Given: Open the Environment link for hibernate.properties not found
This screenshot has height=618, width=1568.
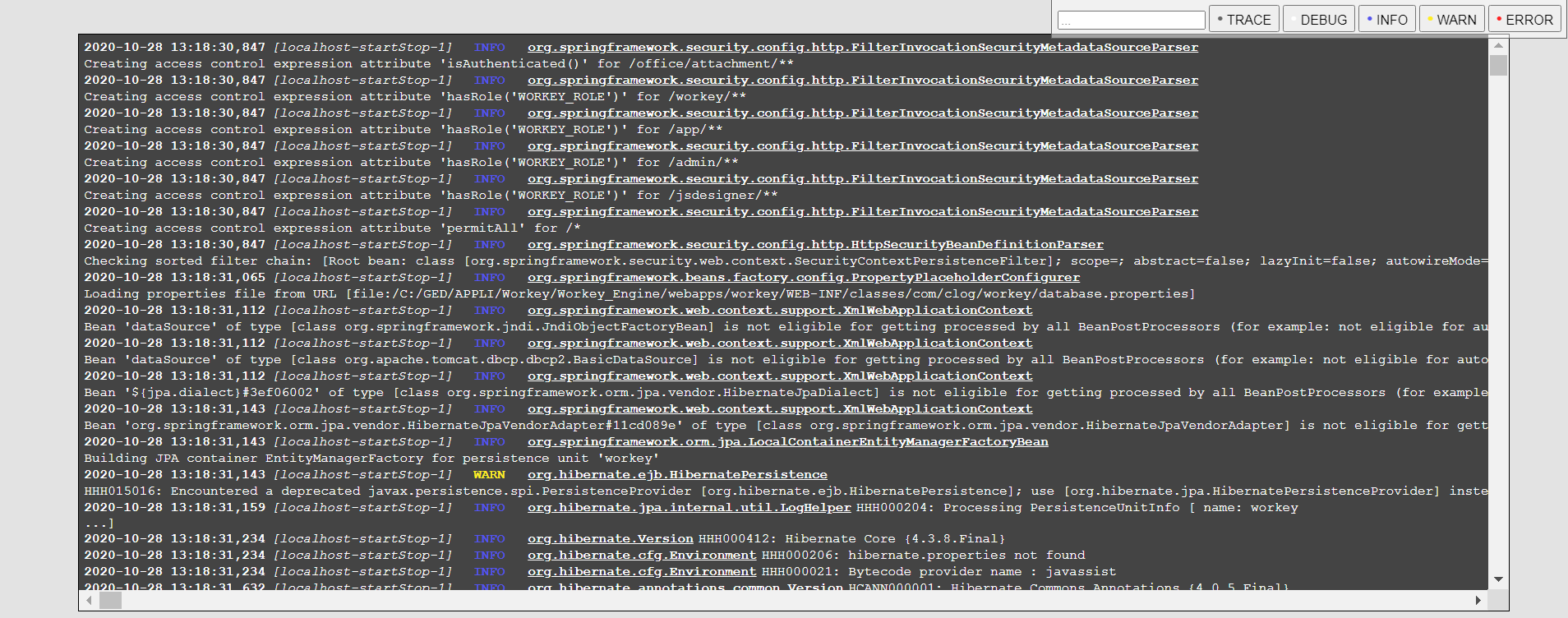Looking at the screenshot, I should 641,556.
